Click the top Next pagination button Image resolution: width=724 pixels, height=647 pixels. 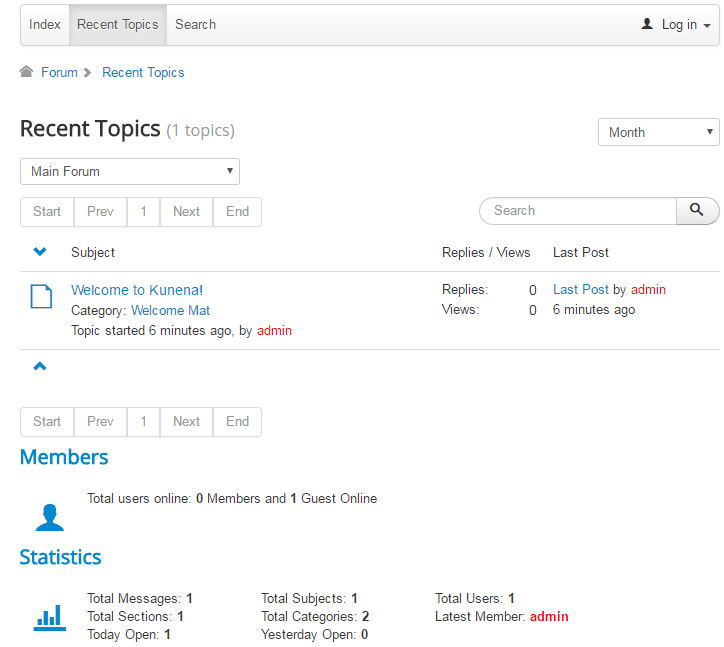click(186, 211)
